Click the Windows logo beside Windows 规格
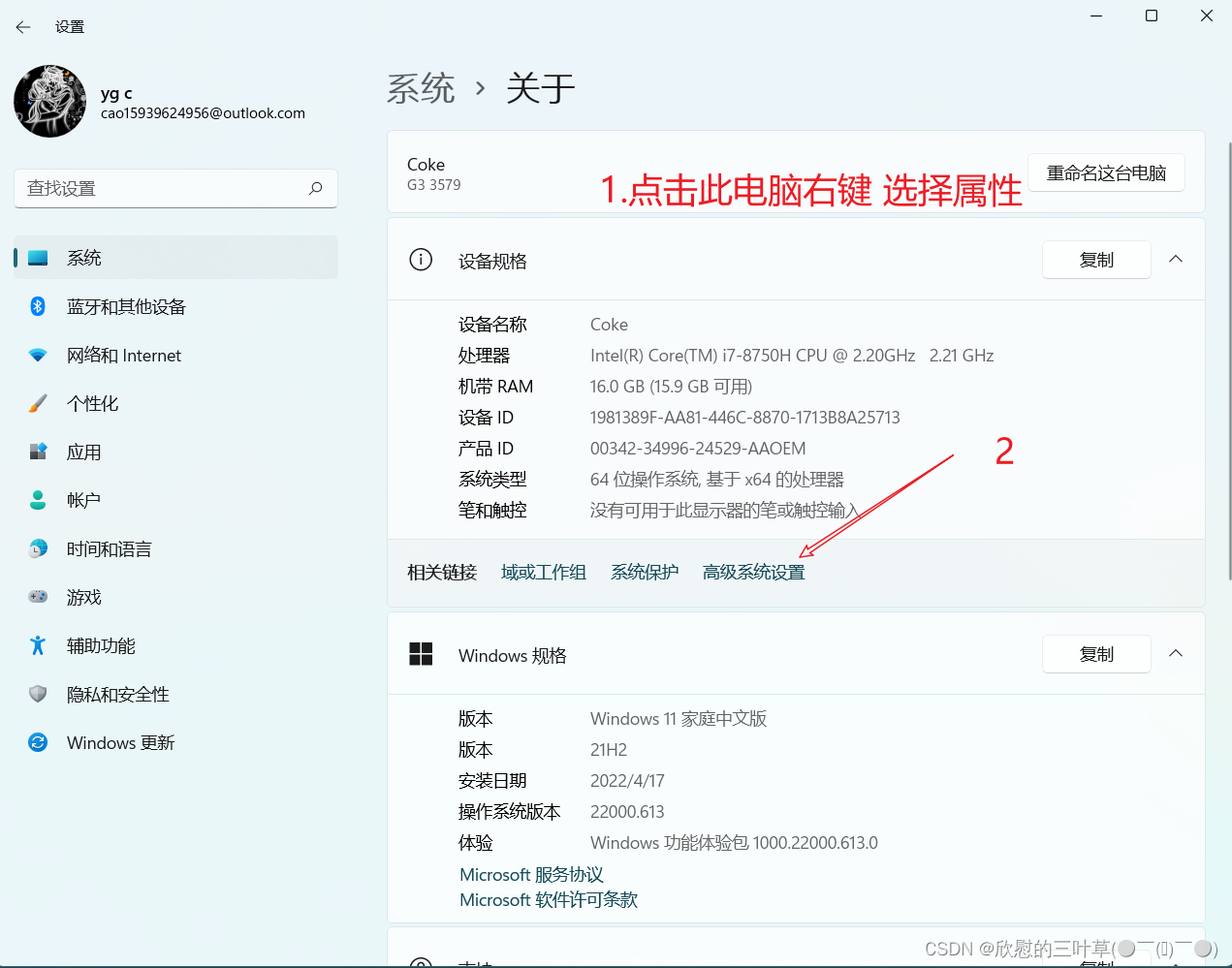 (x=421, y=654)
